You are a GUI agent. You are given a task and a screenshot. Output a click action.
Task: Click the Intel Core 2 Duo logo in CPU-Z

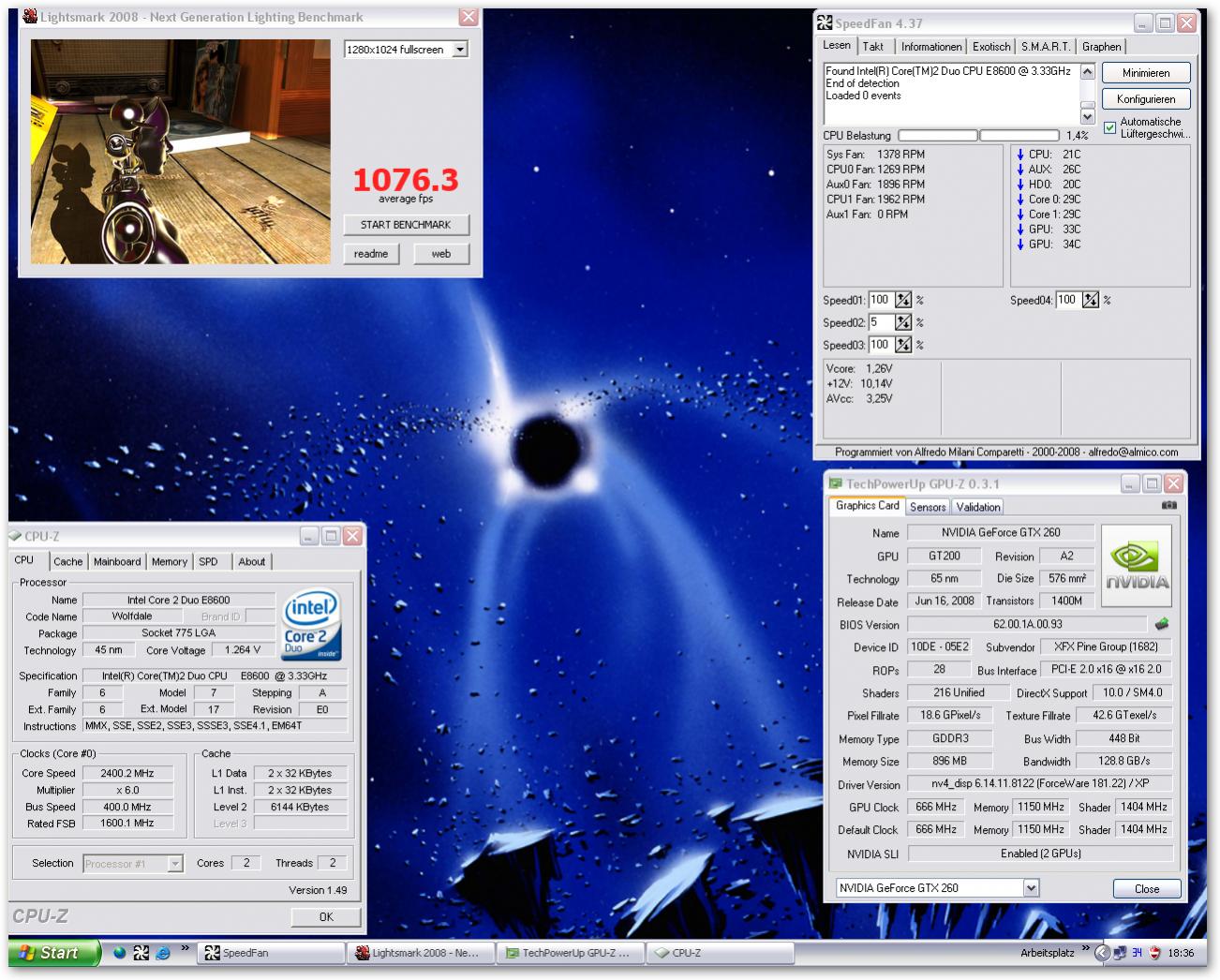click(x=312, y=625)
